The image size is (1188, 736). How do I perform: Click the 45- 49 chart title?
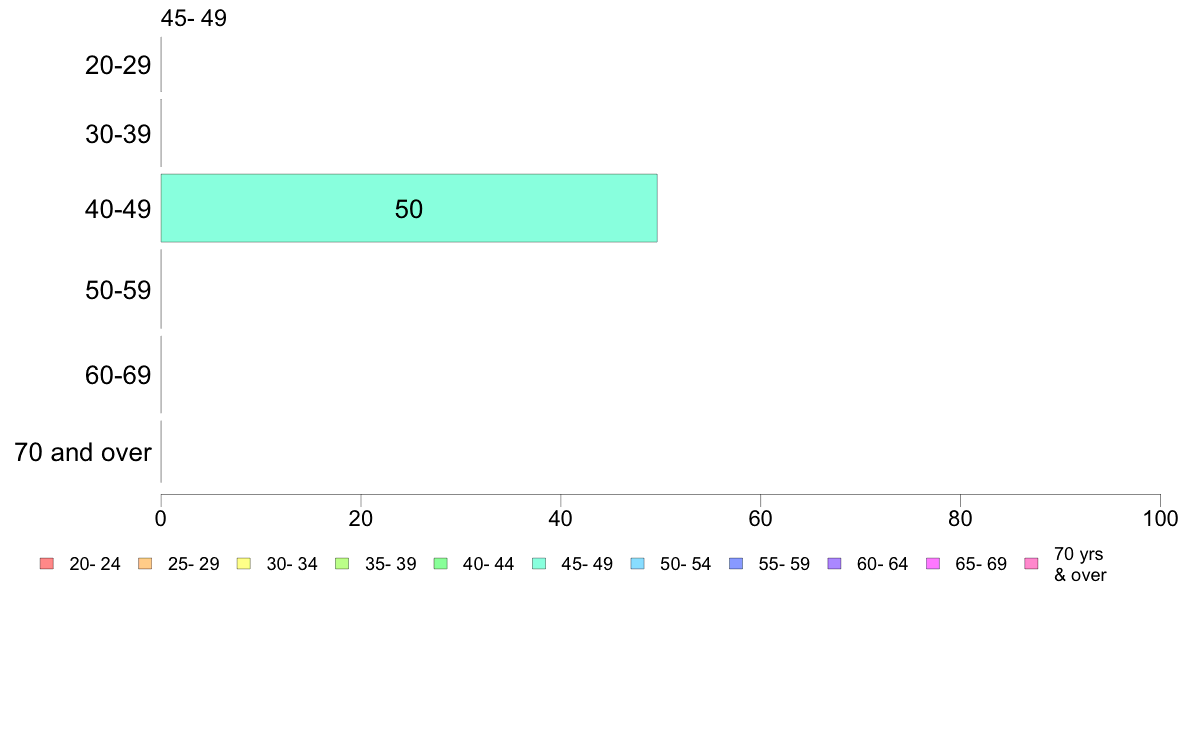click(194, 17)
